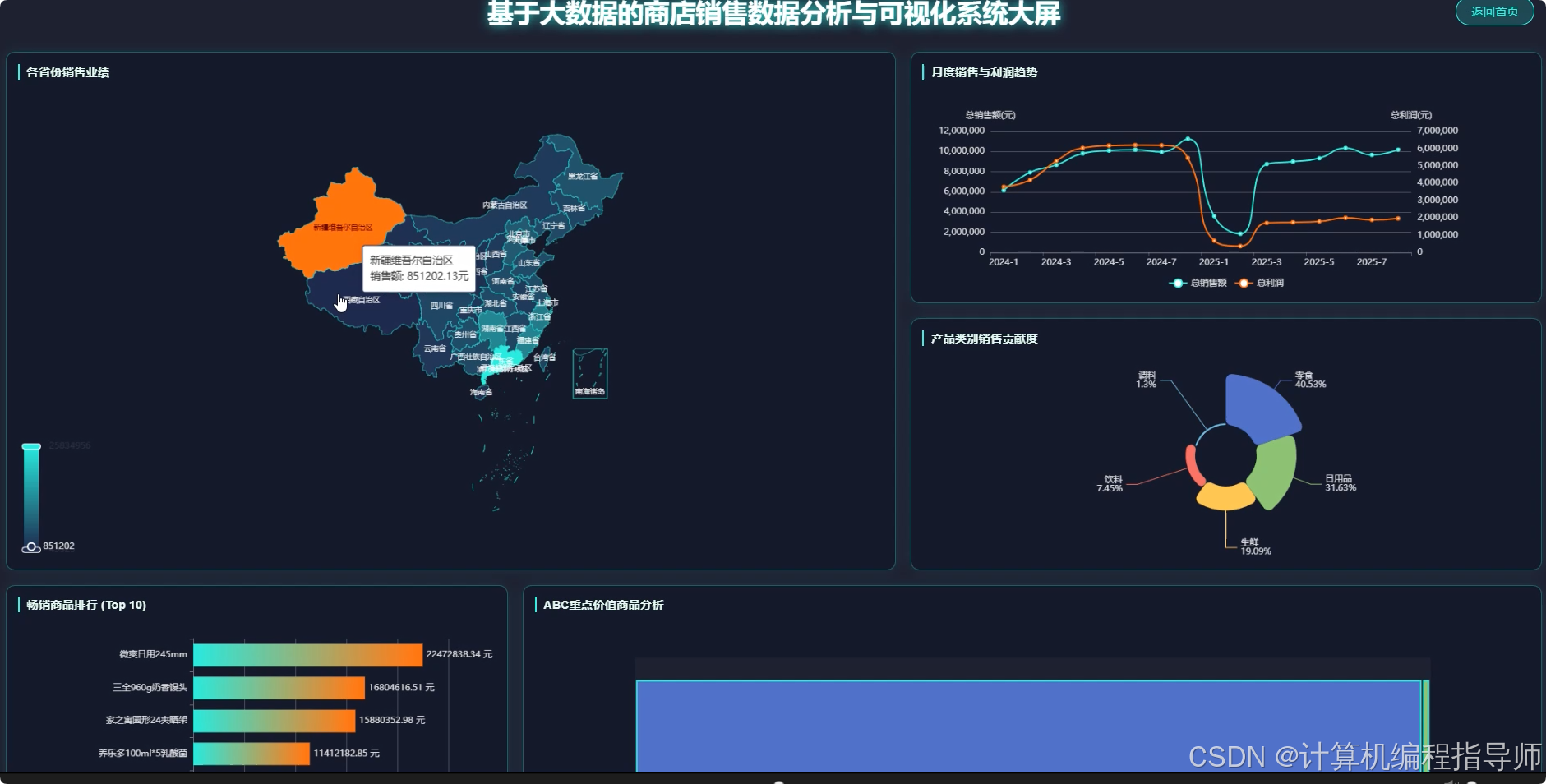Image resolution: width=1546 pixels, height=784 pixels.
Task: Click the value 11412182.85 元
Action: pyautogui.click(x=346, y=753)
